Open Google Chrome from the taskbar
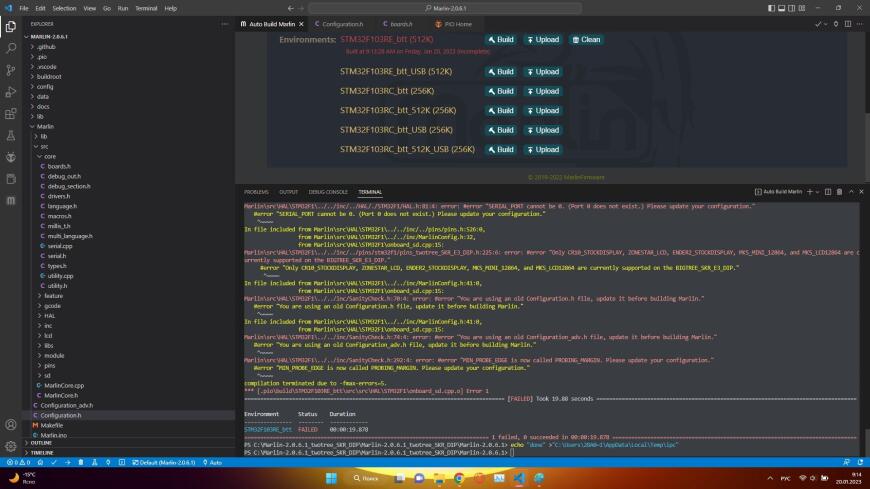Viewport: 870px width, 489px height. [459, 478]
